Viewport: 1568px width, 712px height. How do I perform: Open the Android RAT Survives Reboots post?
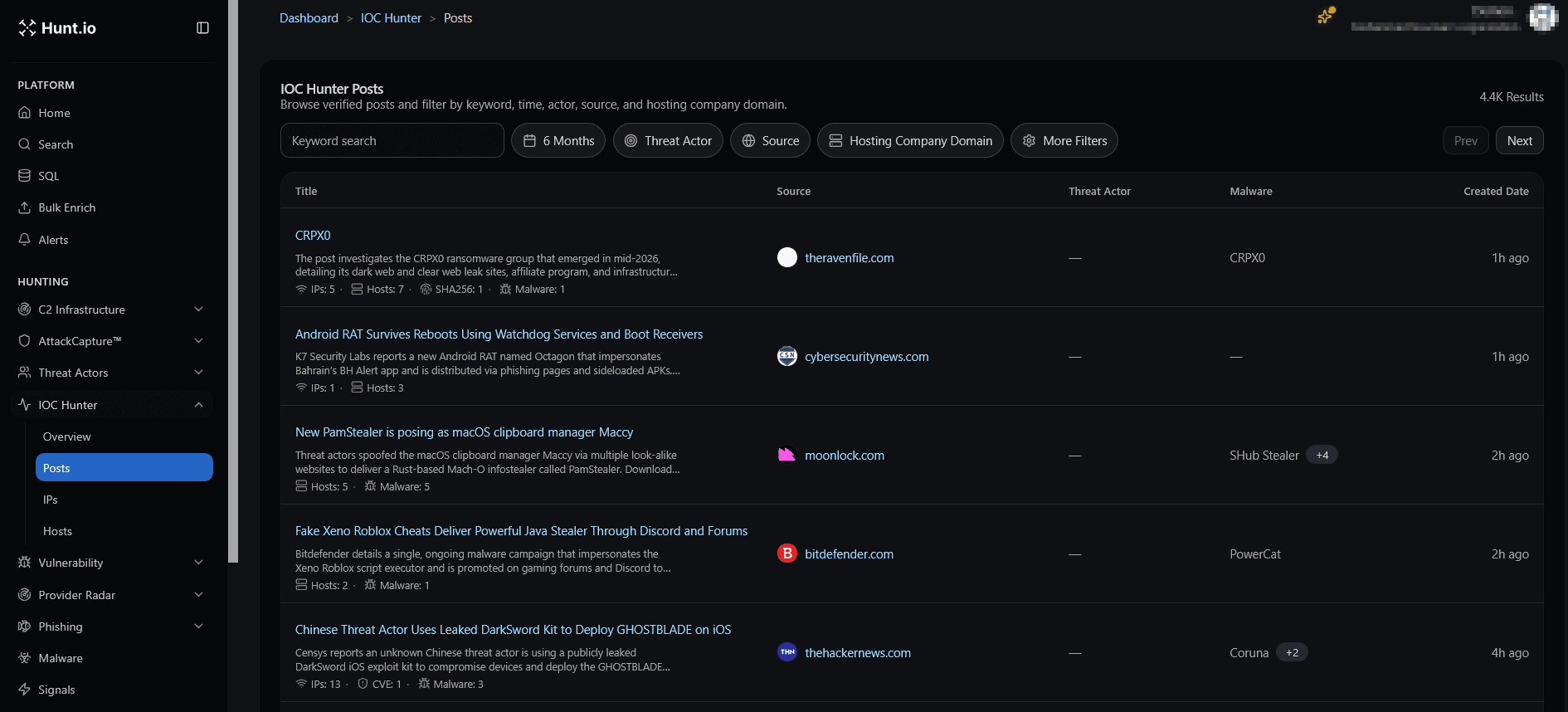499,334
